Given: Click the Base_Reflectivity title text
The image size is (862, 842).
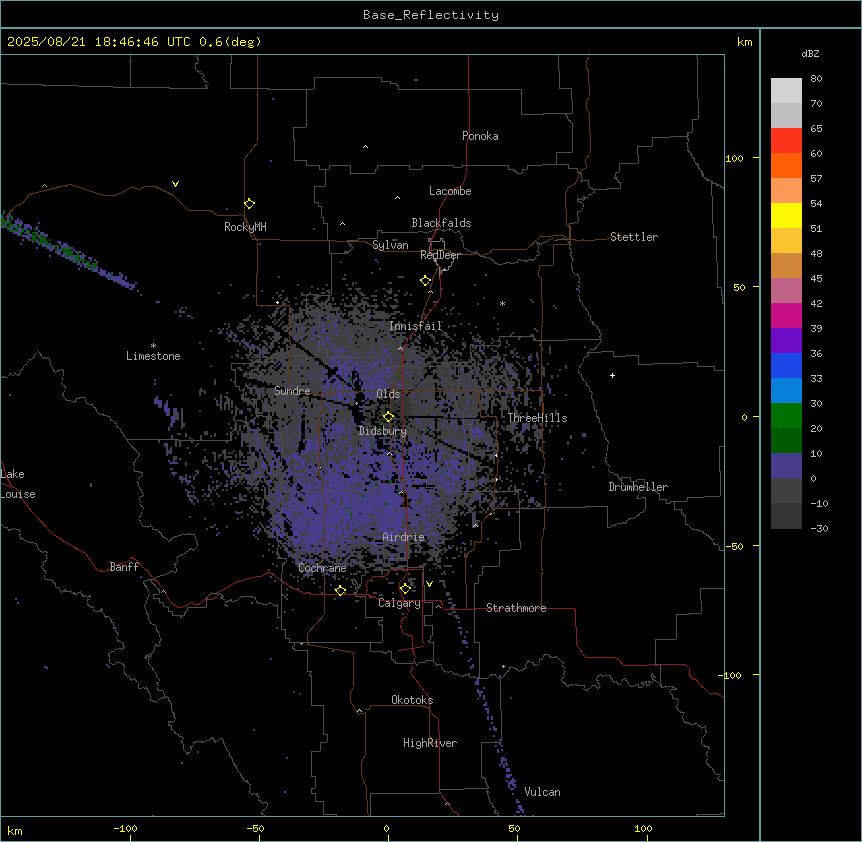Looking at the screenshot, I should [431, 15].
